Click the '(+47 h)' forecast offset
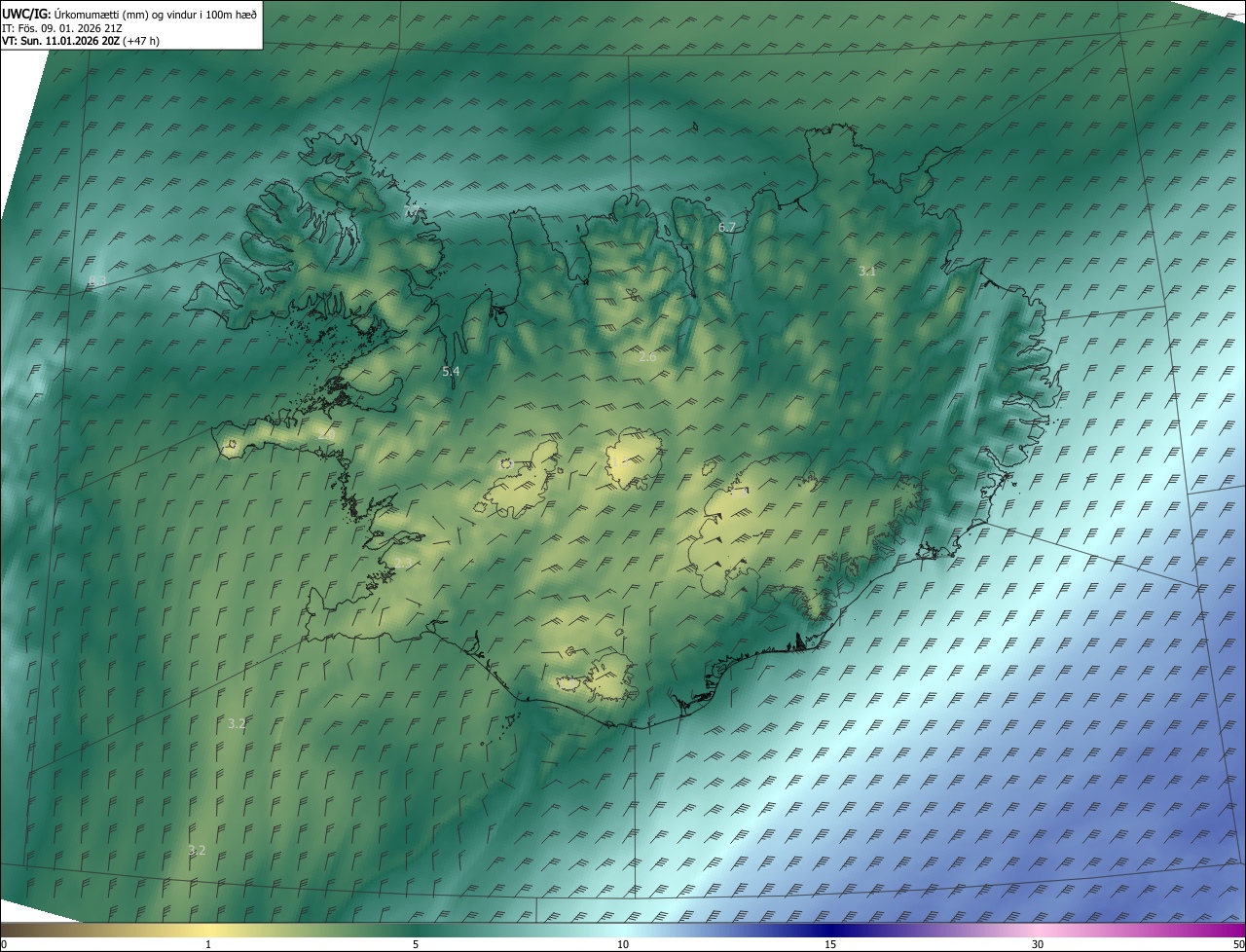The image size is (1246, 952). [x=142, y=42]
